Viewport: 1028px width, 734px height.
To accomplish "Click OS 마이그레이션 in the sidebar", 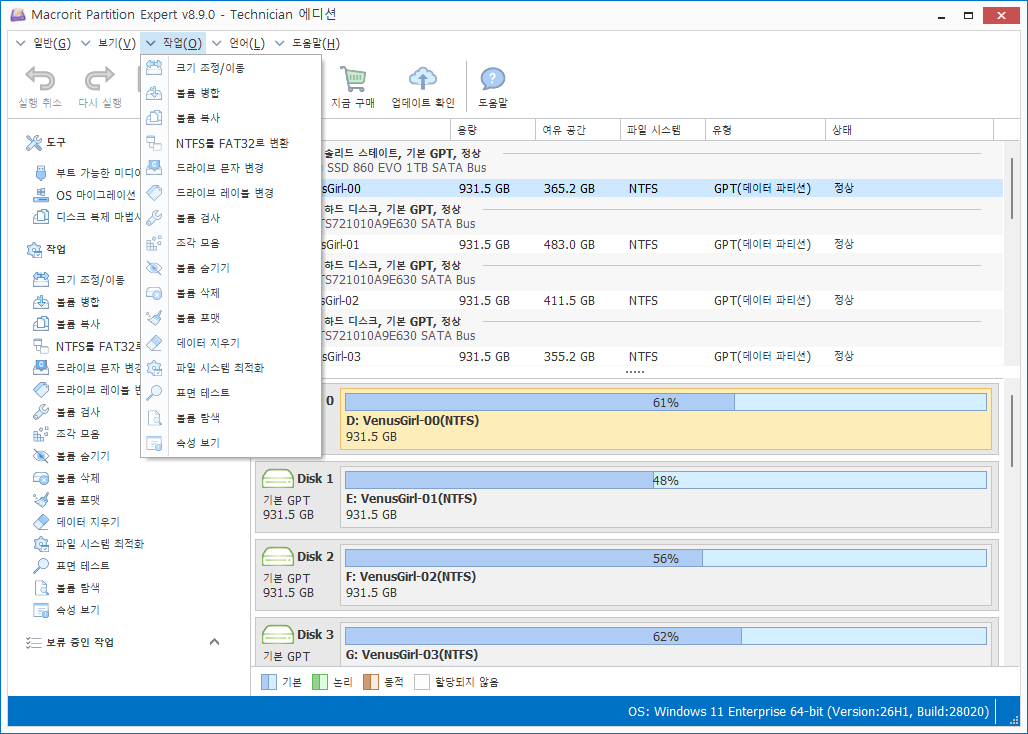I will pyautogui.click(x=85, y=195).
